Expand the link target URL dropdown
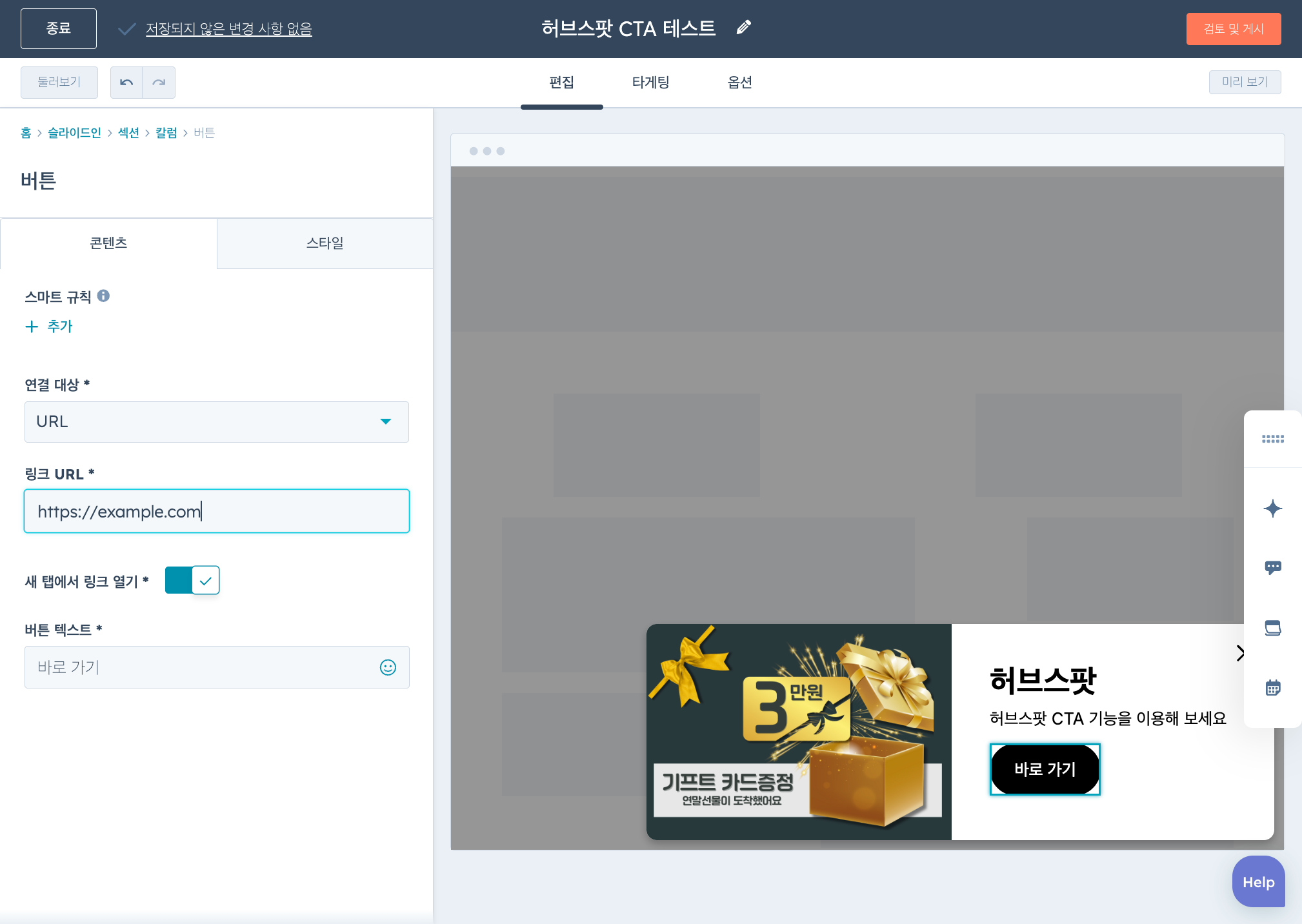 click(x=217, y=422)
